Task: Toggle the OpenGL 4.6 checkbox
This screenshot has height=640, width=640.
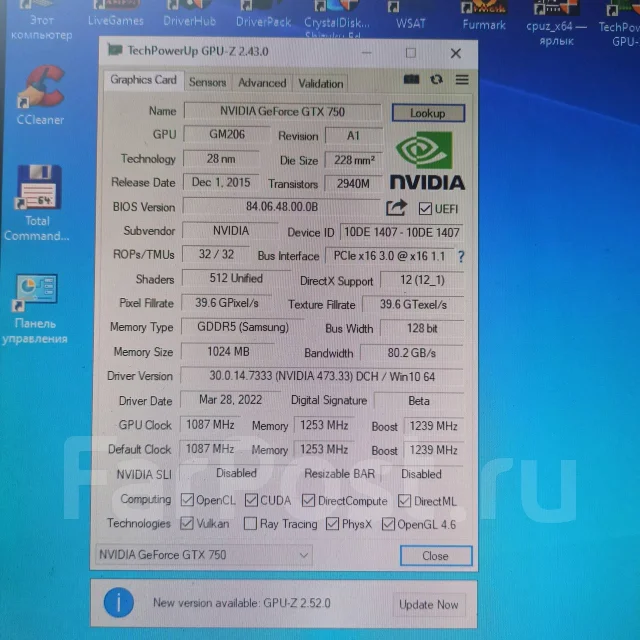Action: [x=388, y=524]
